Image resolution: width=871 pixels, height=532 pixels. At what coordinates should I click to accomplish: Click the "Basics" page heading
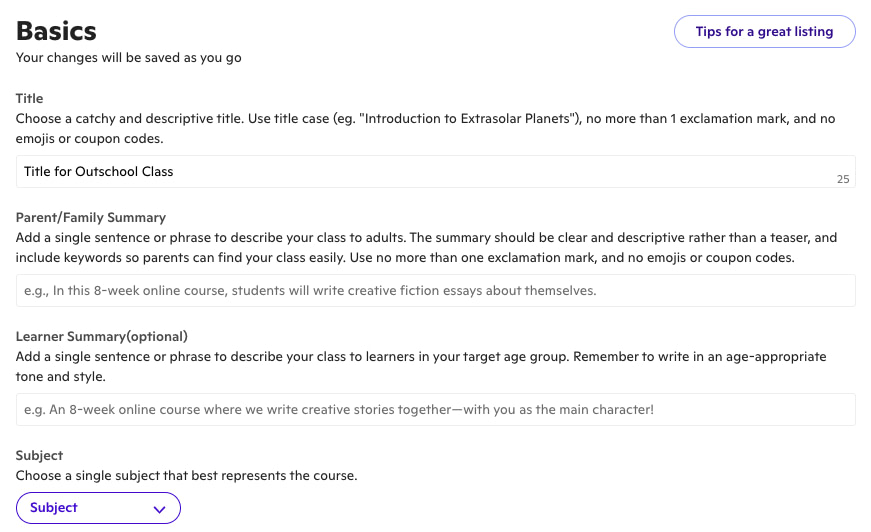tap(56, 30)
